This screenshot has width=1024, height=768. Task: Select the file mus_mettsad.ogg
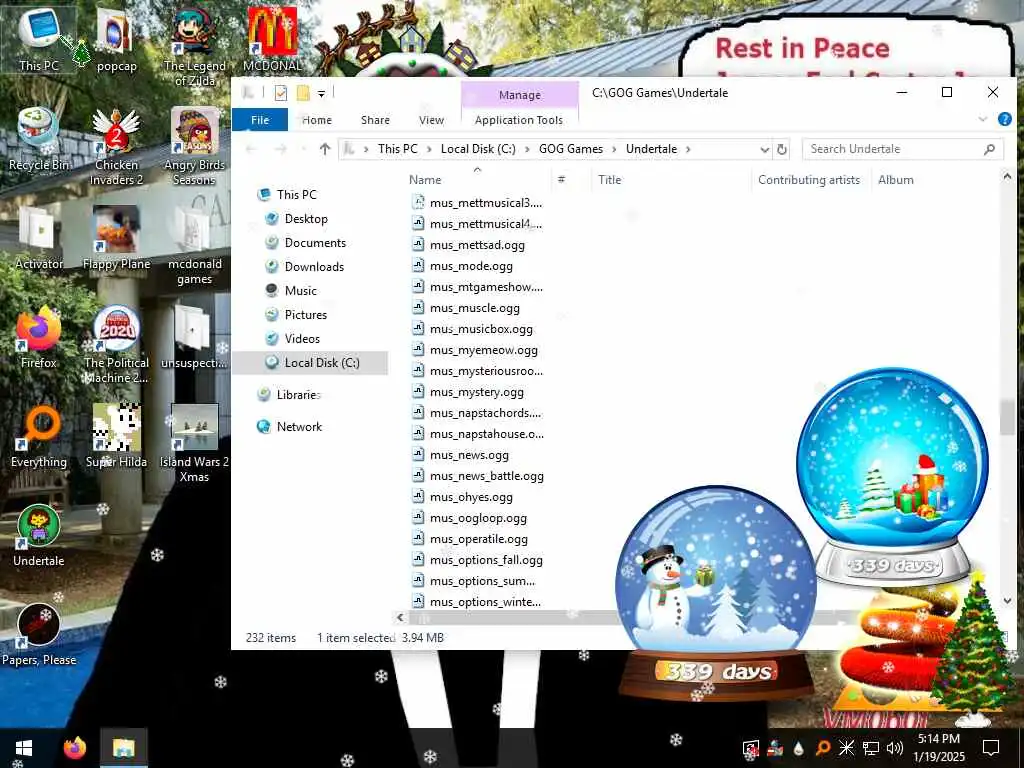pos(477,245)
